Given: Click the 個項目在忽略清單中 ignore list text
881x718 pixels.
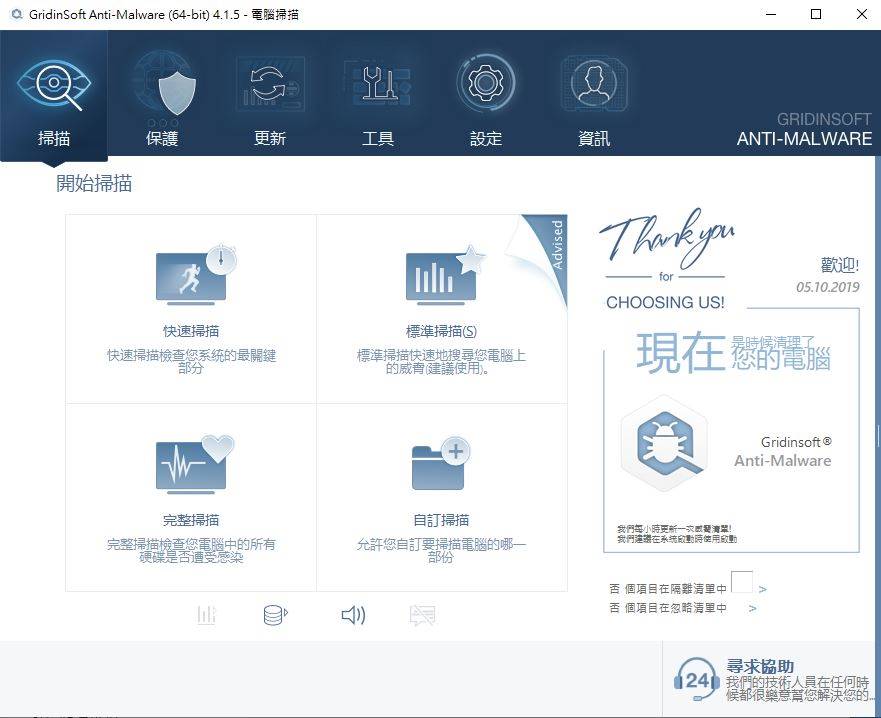Looking at the screenshot, I should [x=676, y=608].
